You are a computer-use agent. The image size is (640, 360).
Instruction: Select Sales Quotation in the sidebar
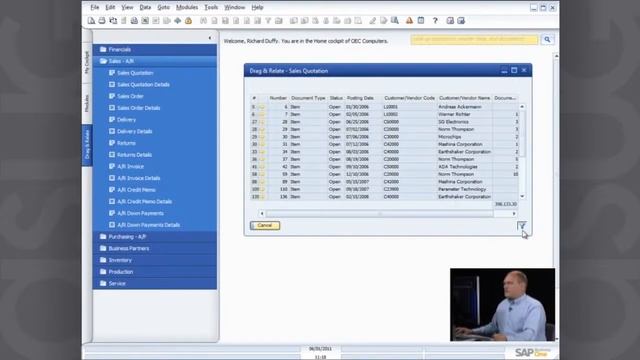click(x=135, y=73)
